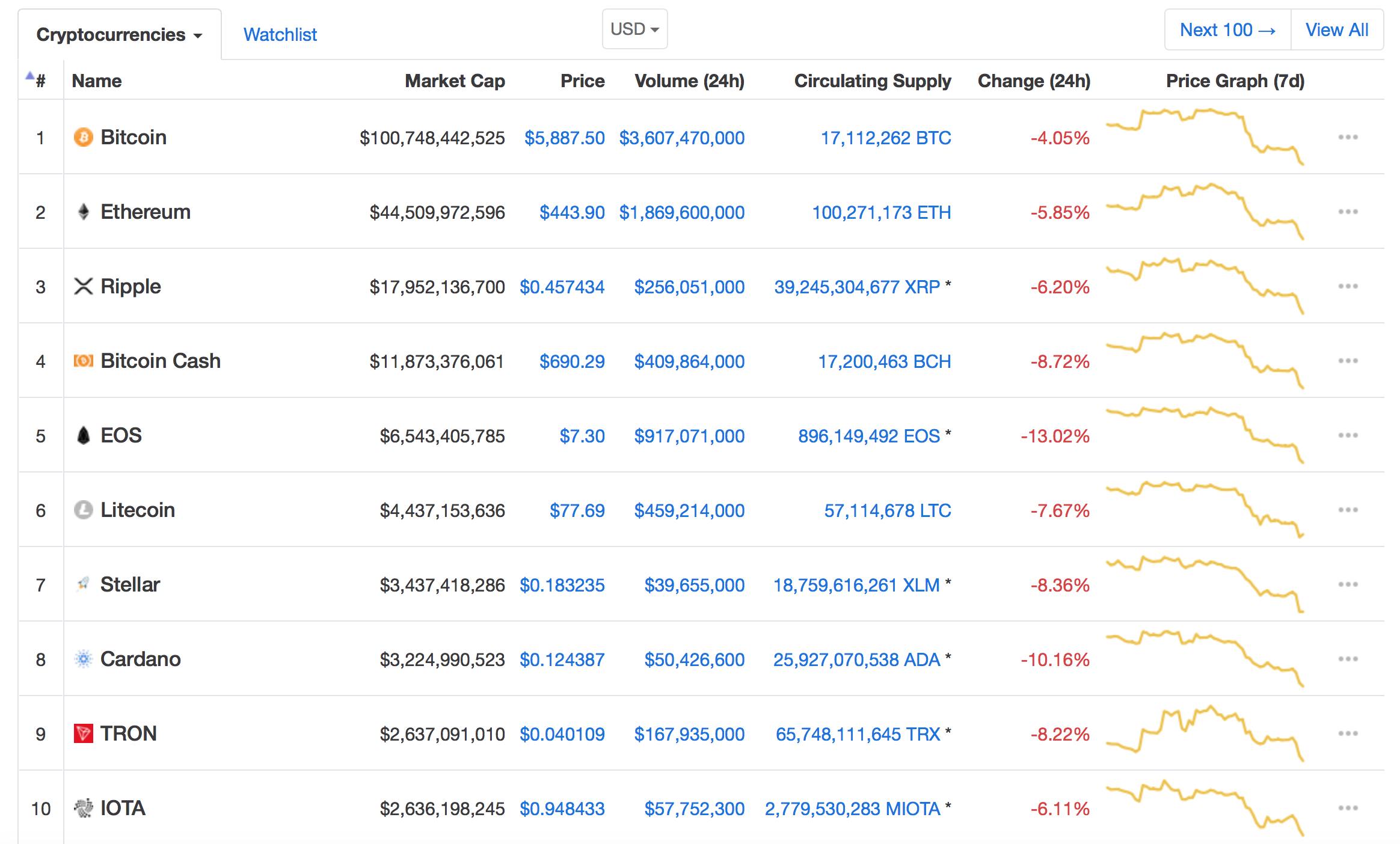Image resolution: width=1400 pixels, height=844 pixels.
Task: Open the TRON name link
Action: point(129,733)
